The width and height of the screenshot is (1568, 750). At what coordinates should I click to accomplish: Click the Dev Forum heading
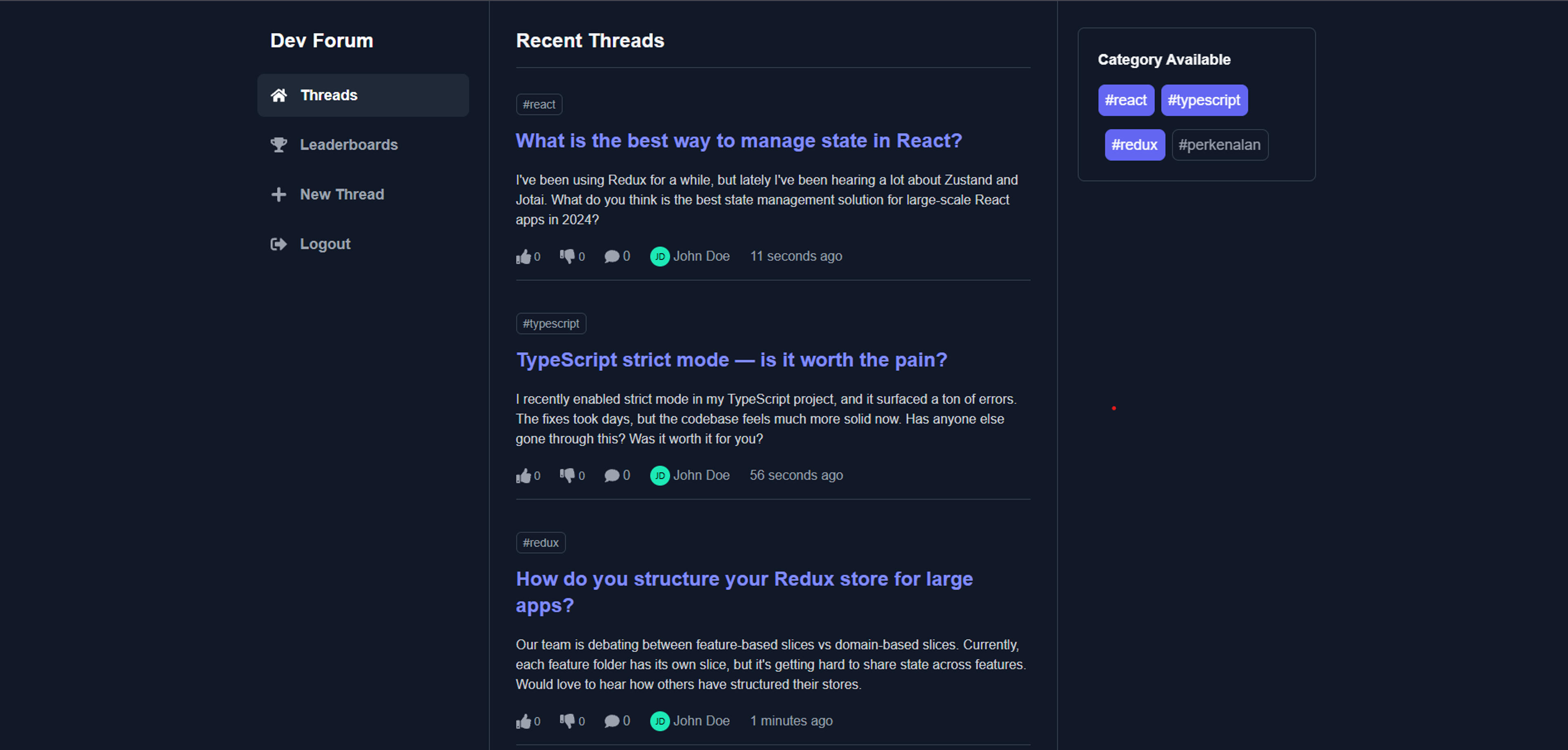click(321, 41)
